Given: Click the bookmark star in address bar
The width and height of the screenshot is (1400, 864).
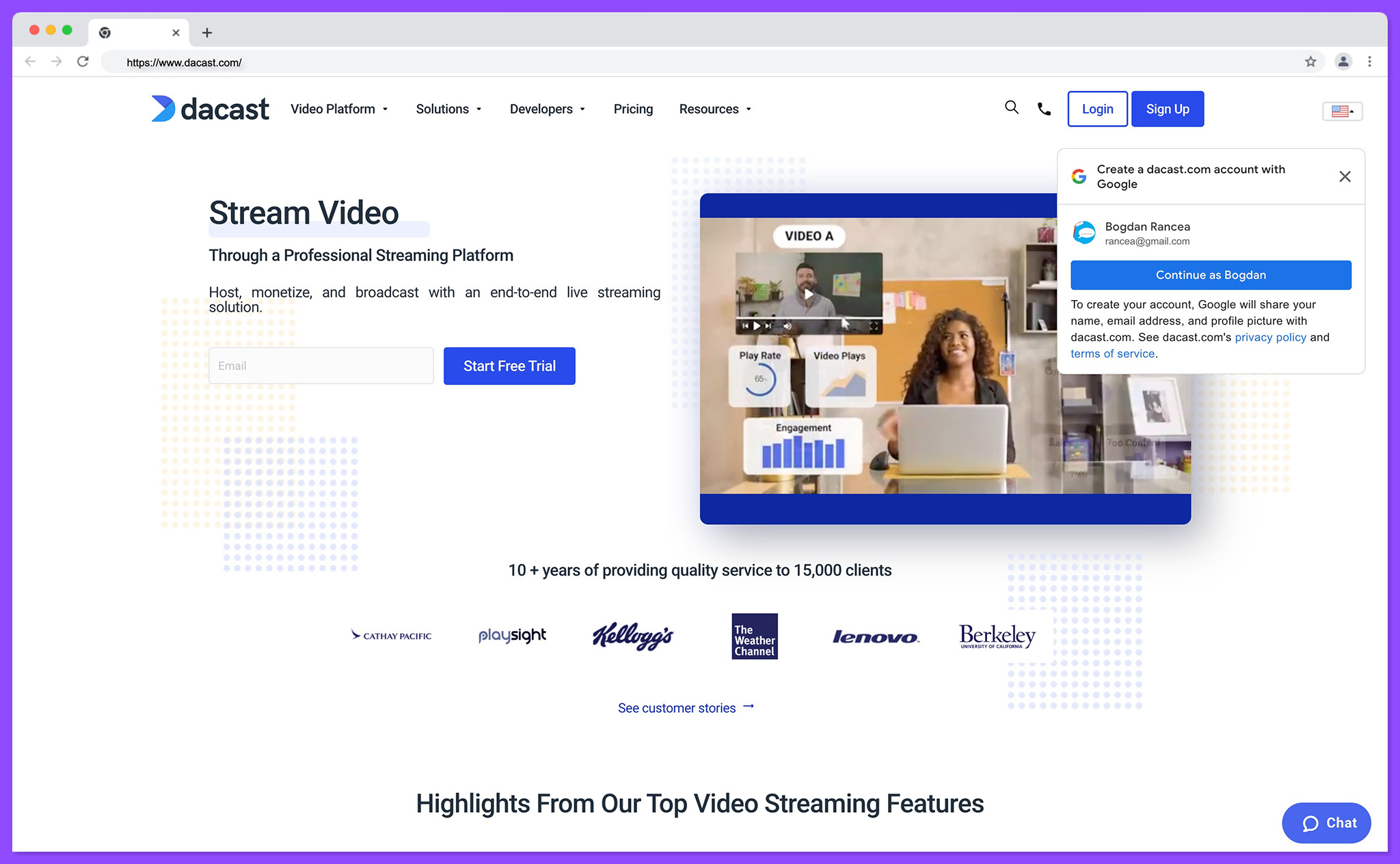Looking at the screenshot, I should click(1311, 62).
